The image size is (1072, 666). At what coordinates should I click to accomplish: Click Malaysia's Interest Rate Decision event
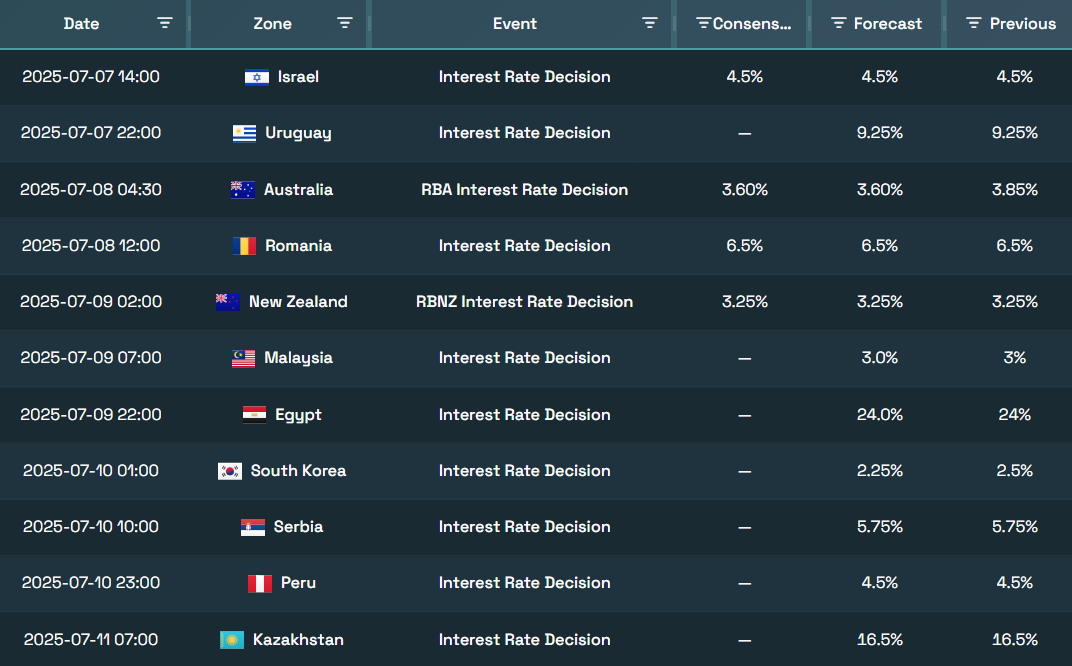coord(524,358)
